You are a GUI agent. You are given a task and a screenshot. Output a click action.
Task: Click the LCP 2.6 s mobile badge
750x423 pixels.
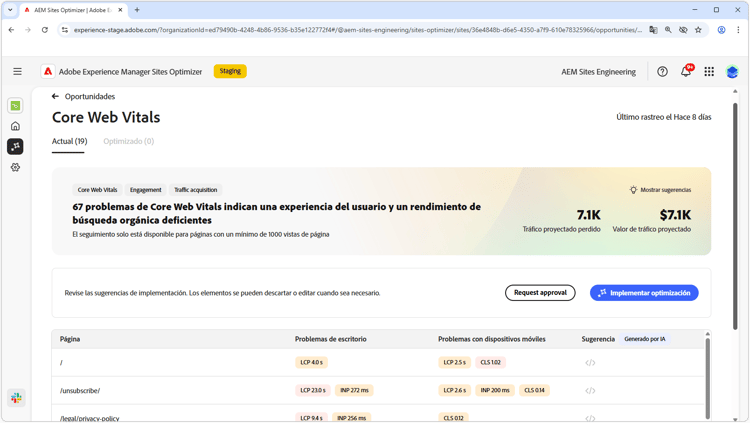(x=454, y=390)
